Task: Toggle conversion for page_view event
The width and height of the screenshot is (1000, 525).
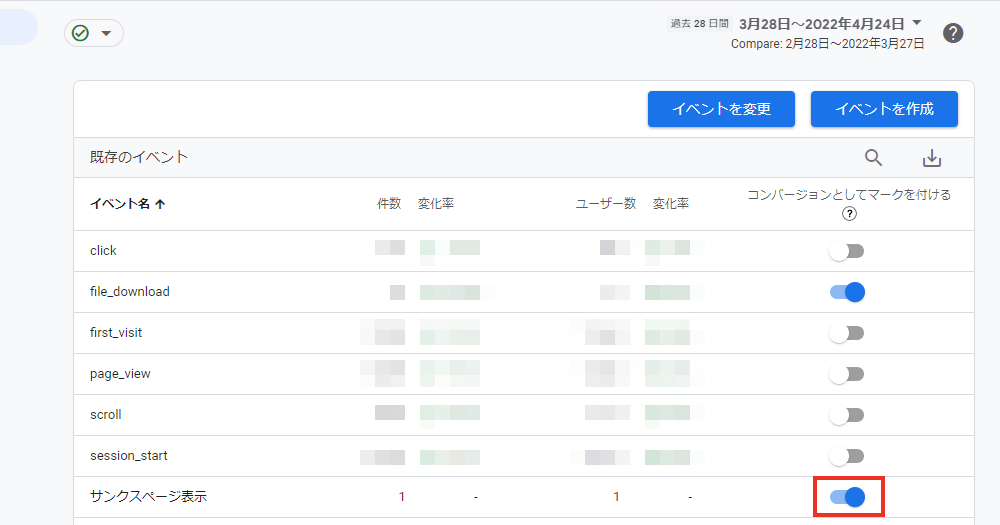Action: (x=847, y=374)
